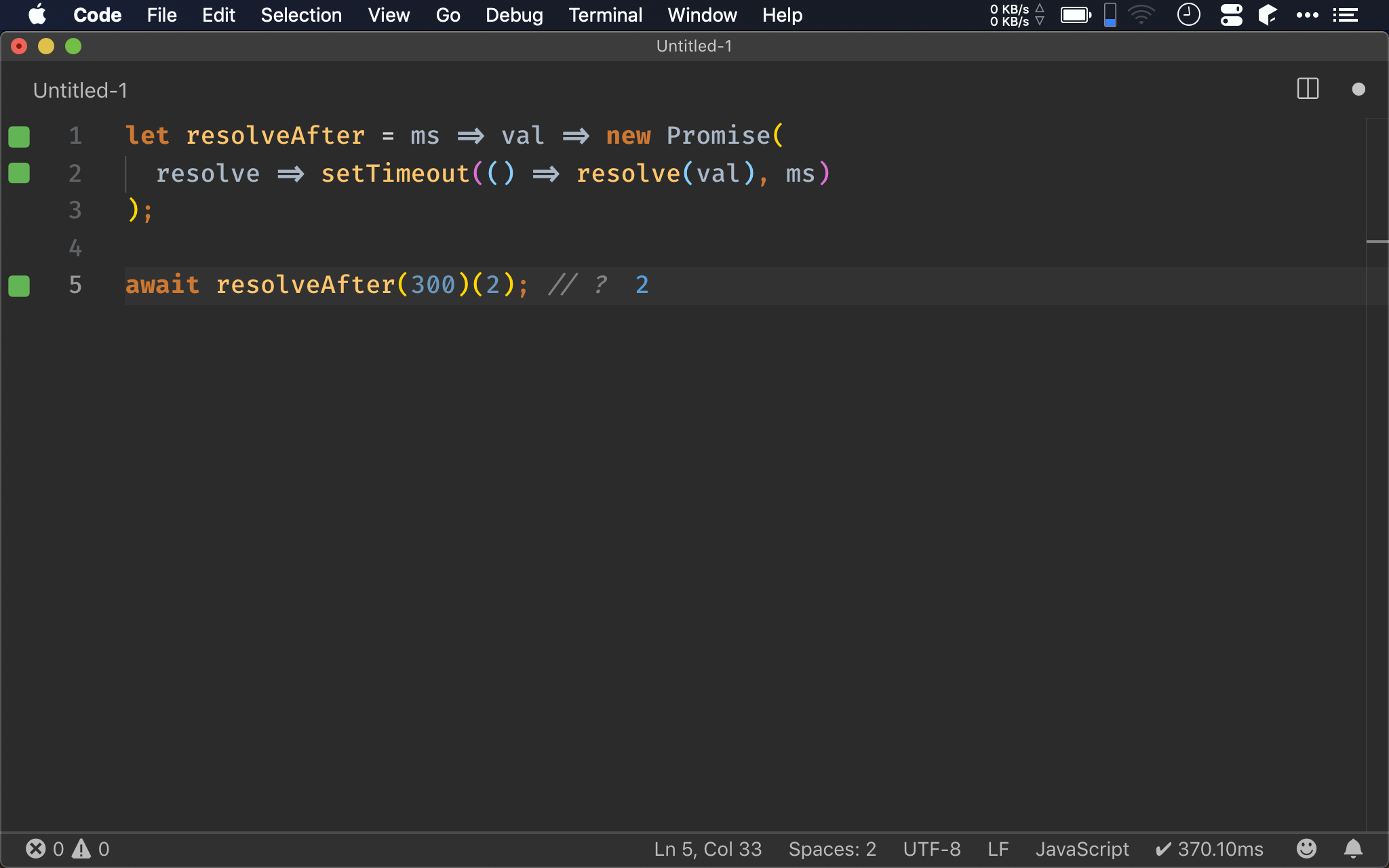
Task: Expand the encoding UTF-8 selector
Action: click(x=931, y=848)
